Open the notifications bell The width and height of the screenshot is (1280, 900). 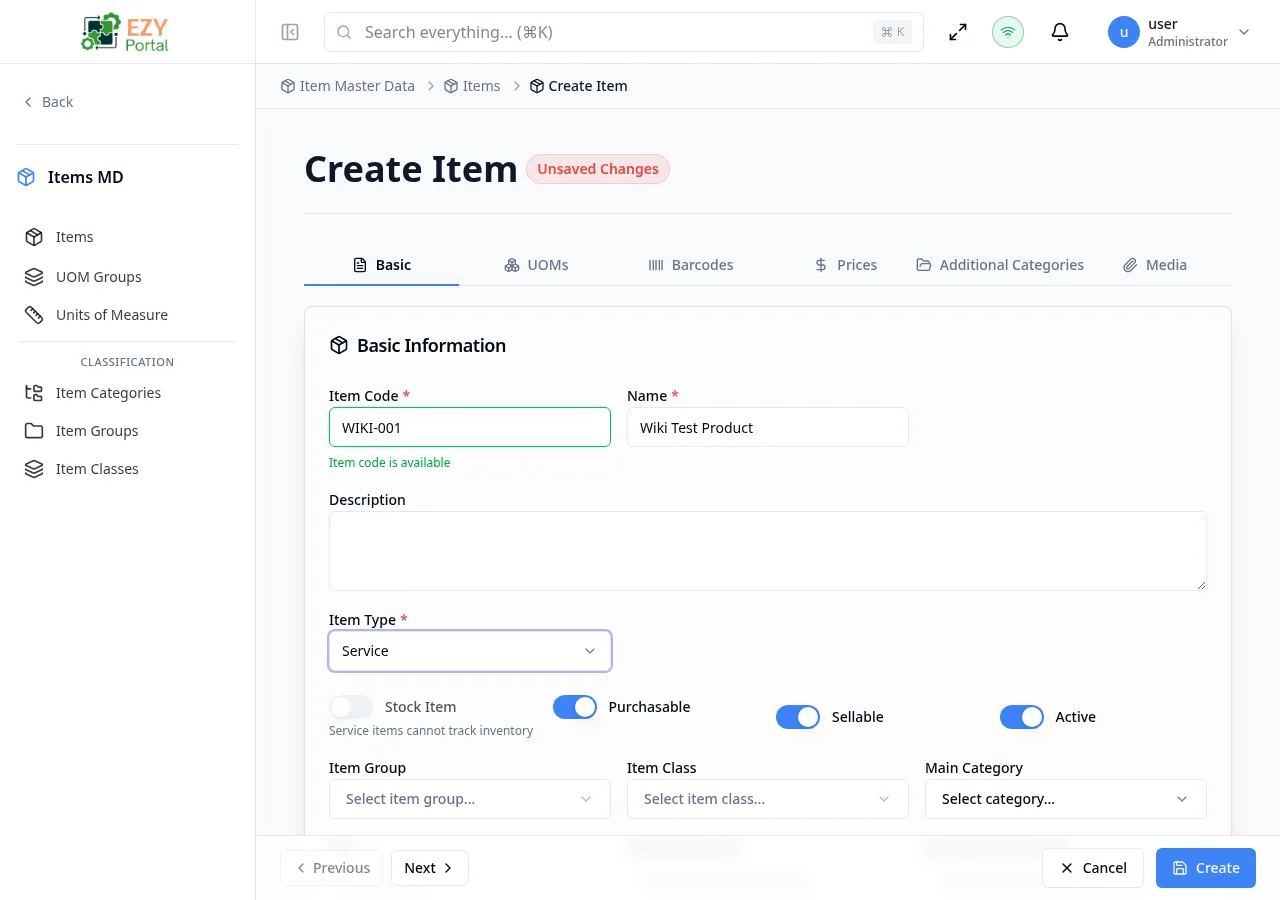1059,32
